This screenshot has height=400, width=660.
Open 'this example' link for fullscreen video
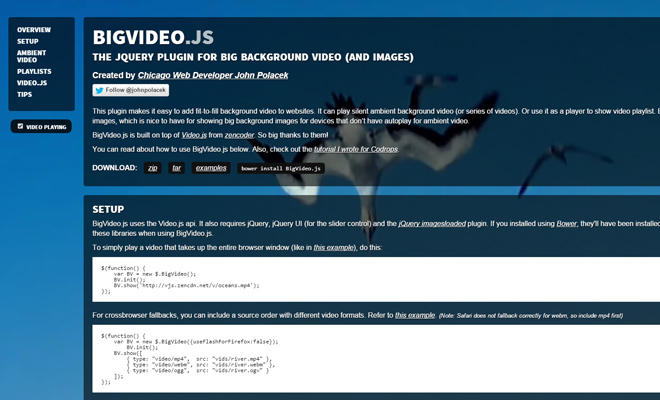(334, 248)
